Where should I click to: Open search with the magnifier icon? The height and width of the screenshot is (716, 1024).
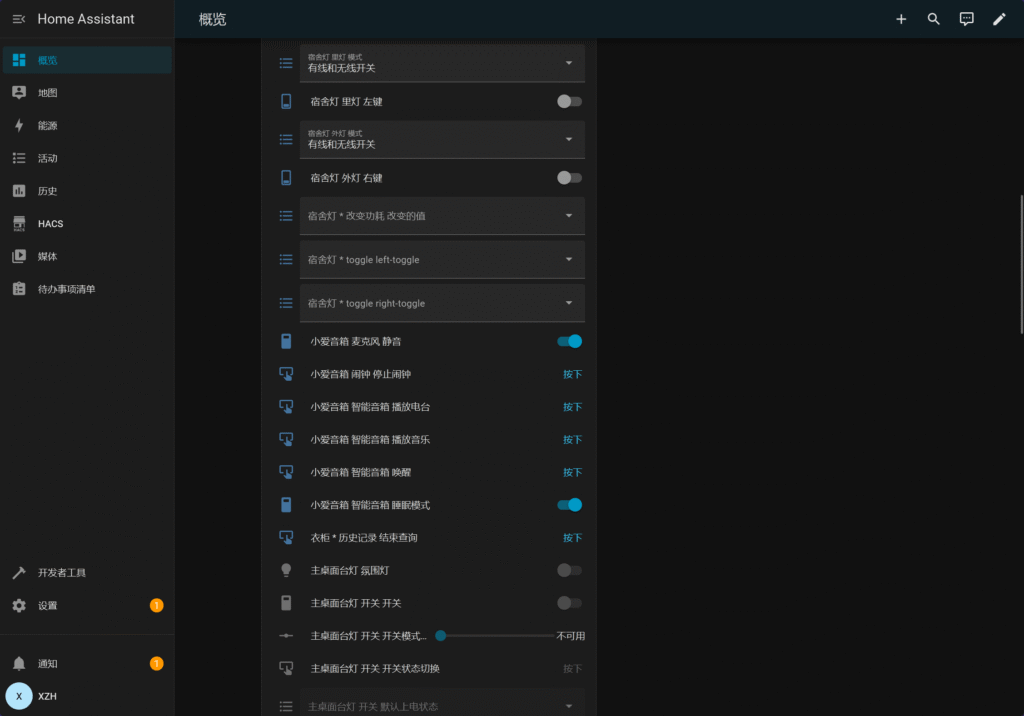(x=934, y=19)
